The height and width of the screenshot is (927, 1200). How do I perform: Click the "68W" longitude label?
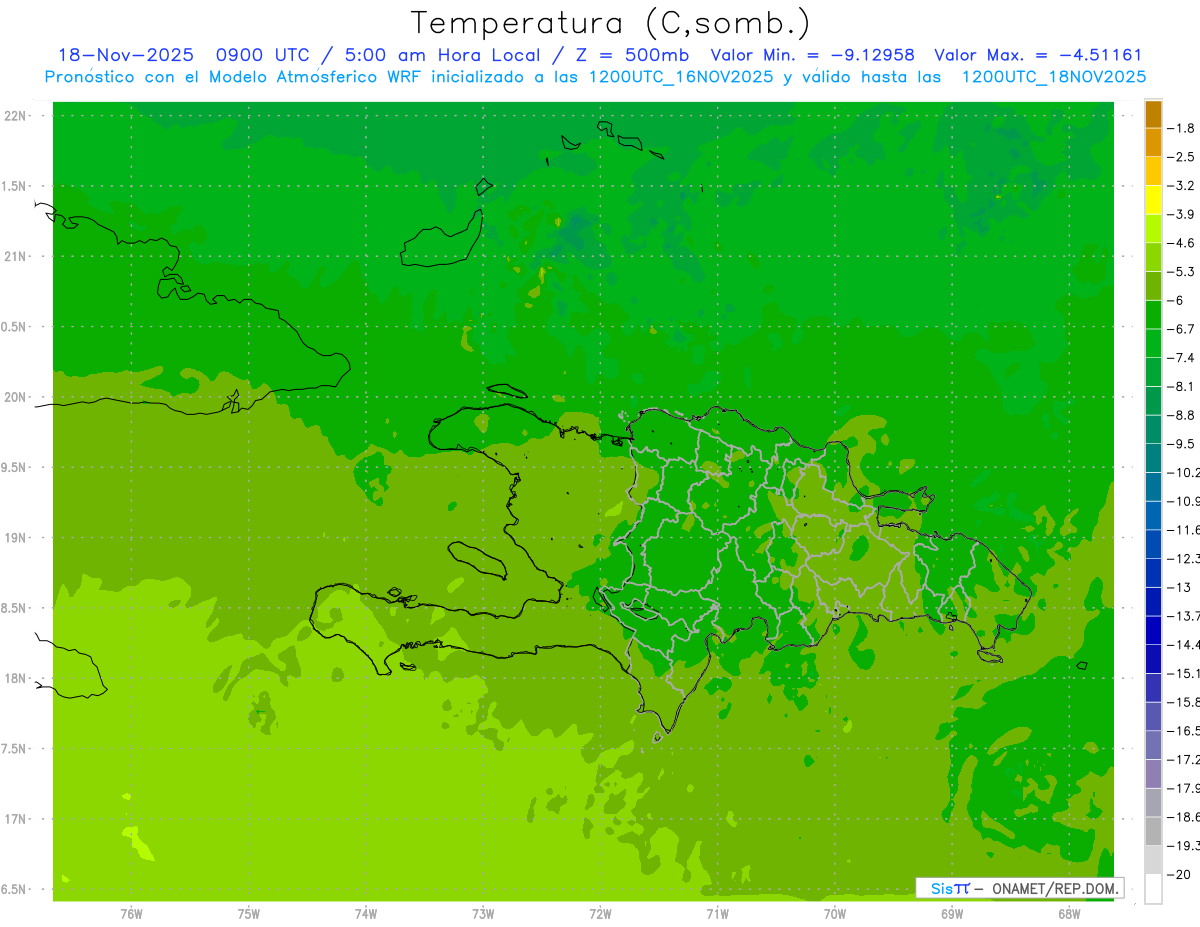click(x=1069, y=913)
